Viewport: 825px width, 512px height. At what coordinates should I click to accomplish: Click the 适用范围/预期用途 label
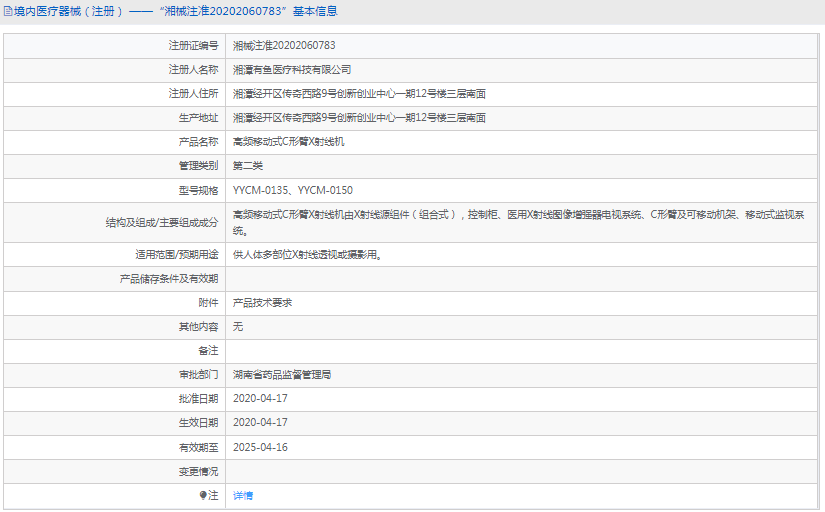pyautogui.click(x=177, y=255)
